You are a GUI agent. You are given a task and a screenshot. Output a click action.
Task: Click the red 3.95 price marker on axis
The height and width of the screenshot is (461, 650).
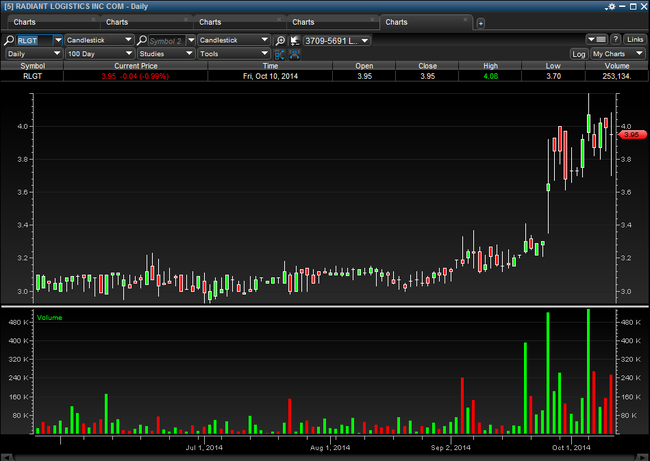(x=631, y=134)
